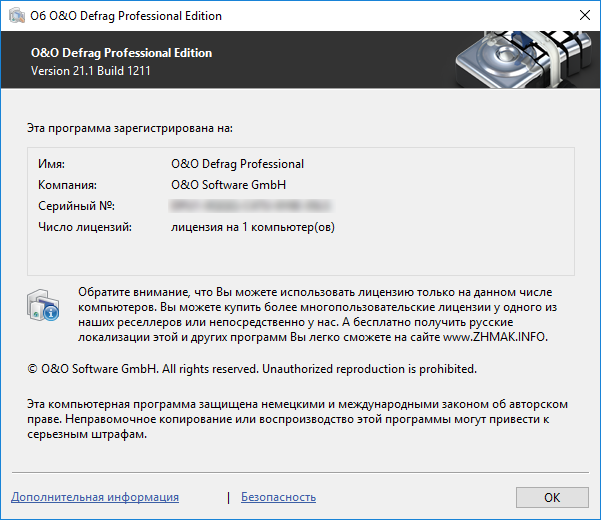Click the blurred serial number value

click(x=250, y=206)
